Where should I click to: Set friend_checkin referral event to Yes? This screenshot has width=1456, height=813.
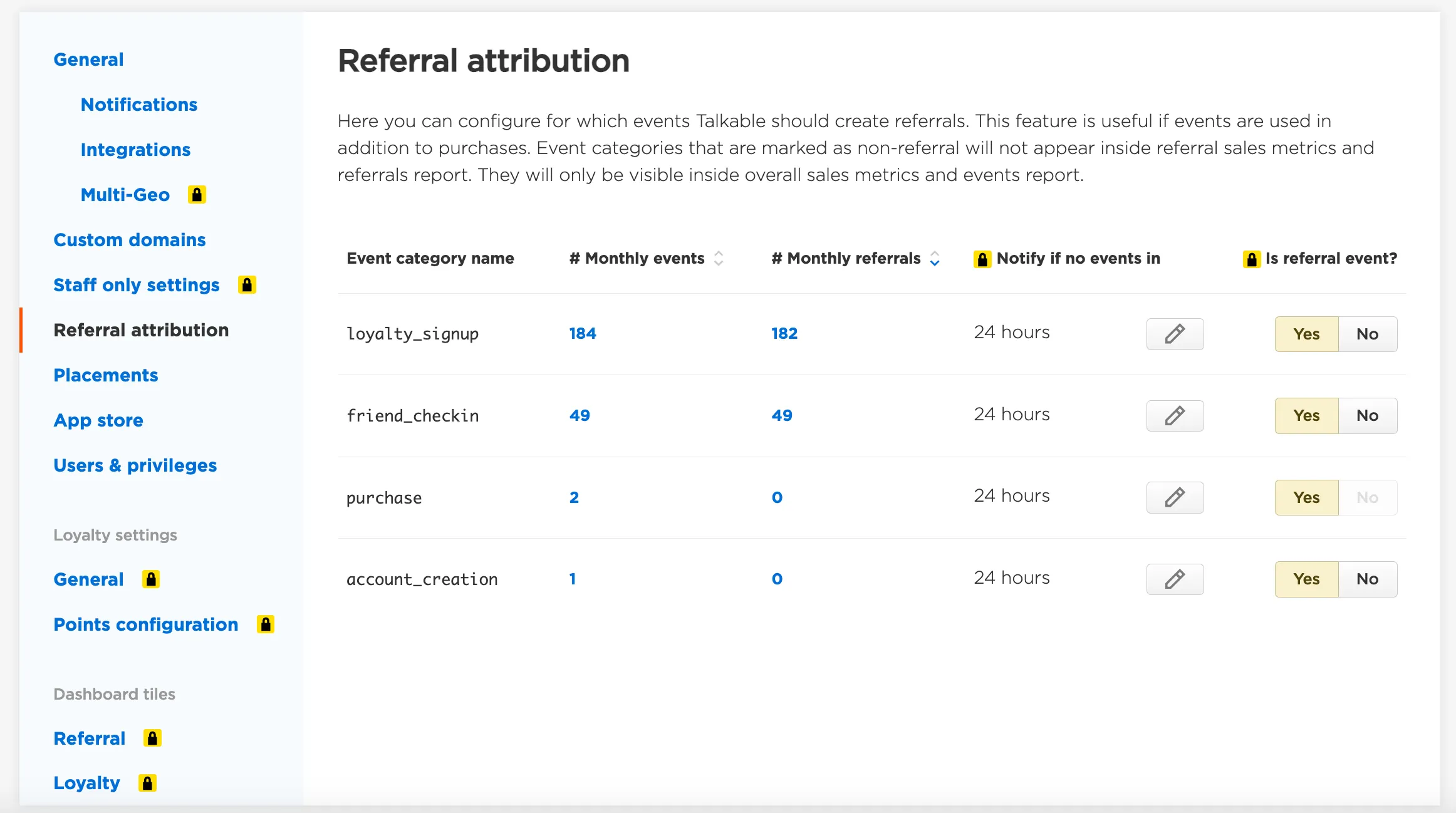click(x=1306, y=416)
